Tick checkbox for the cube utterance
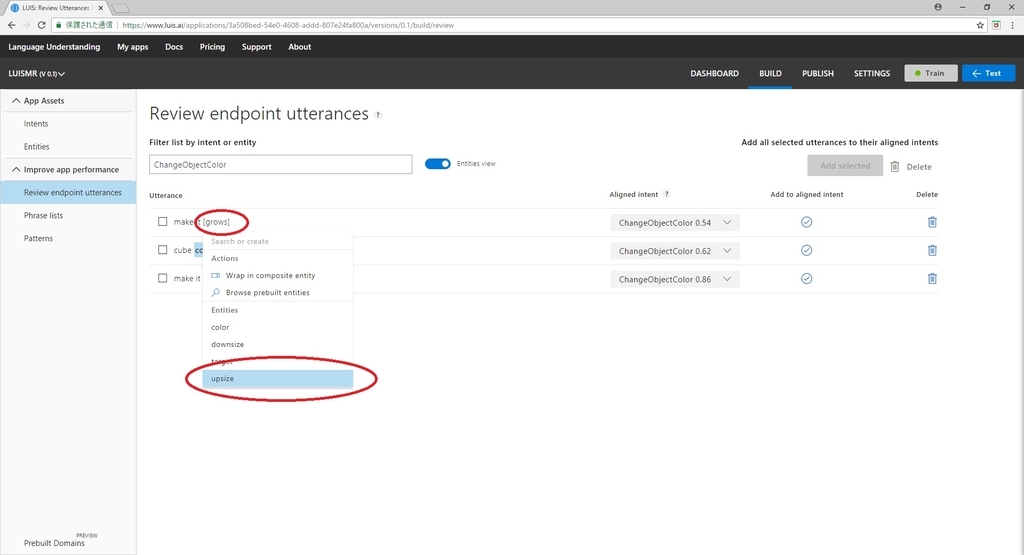 (x=163, y=250)
